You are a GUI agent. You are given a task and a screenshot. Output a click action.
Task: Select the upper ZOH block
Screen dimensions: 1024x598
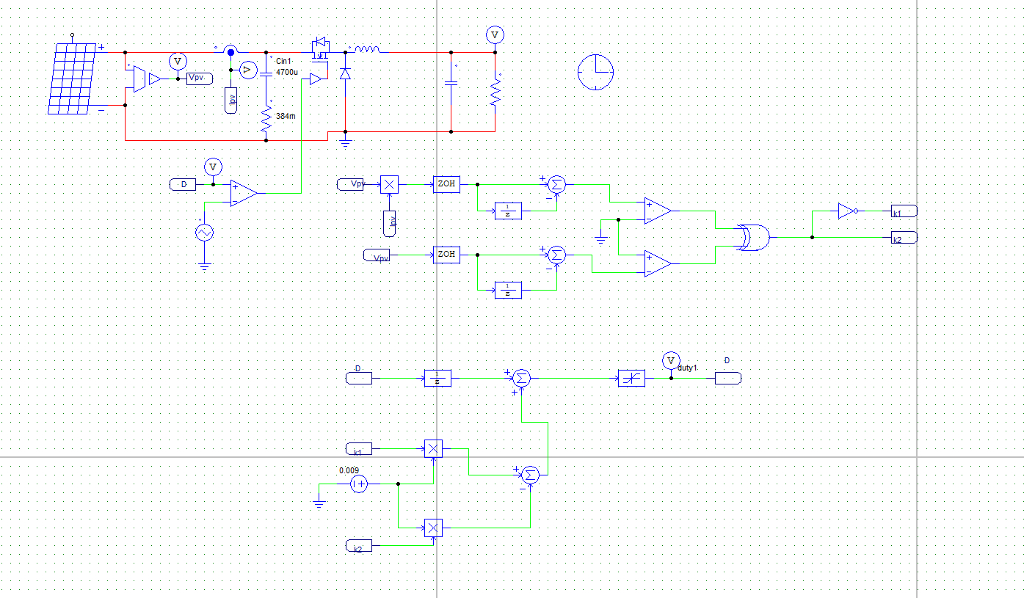tap(447, 184)
